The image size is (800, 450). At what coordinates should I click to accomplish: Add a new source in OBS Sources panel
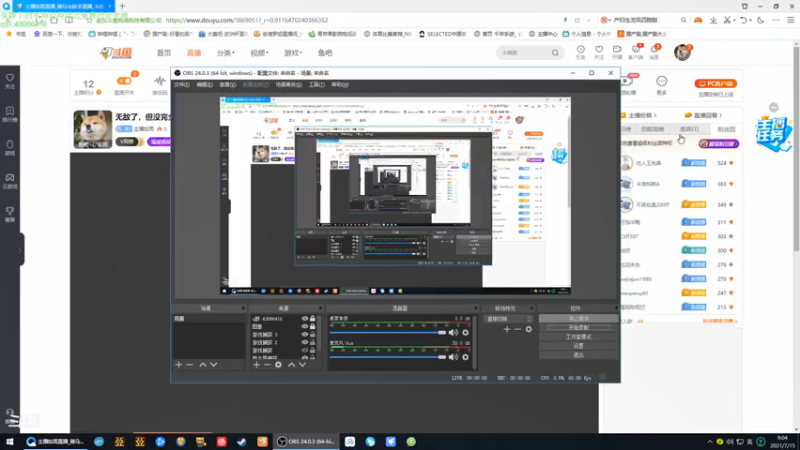coord(257,365)
